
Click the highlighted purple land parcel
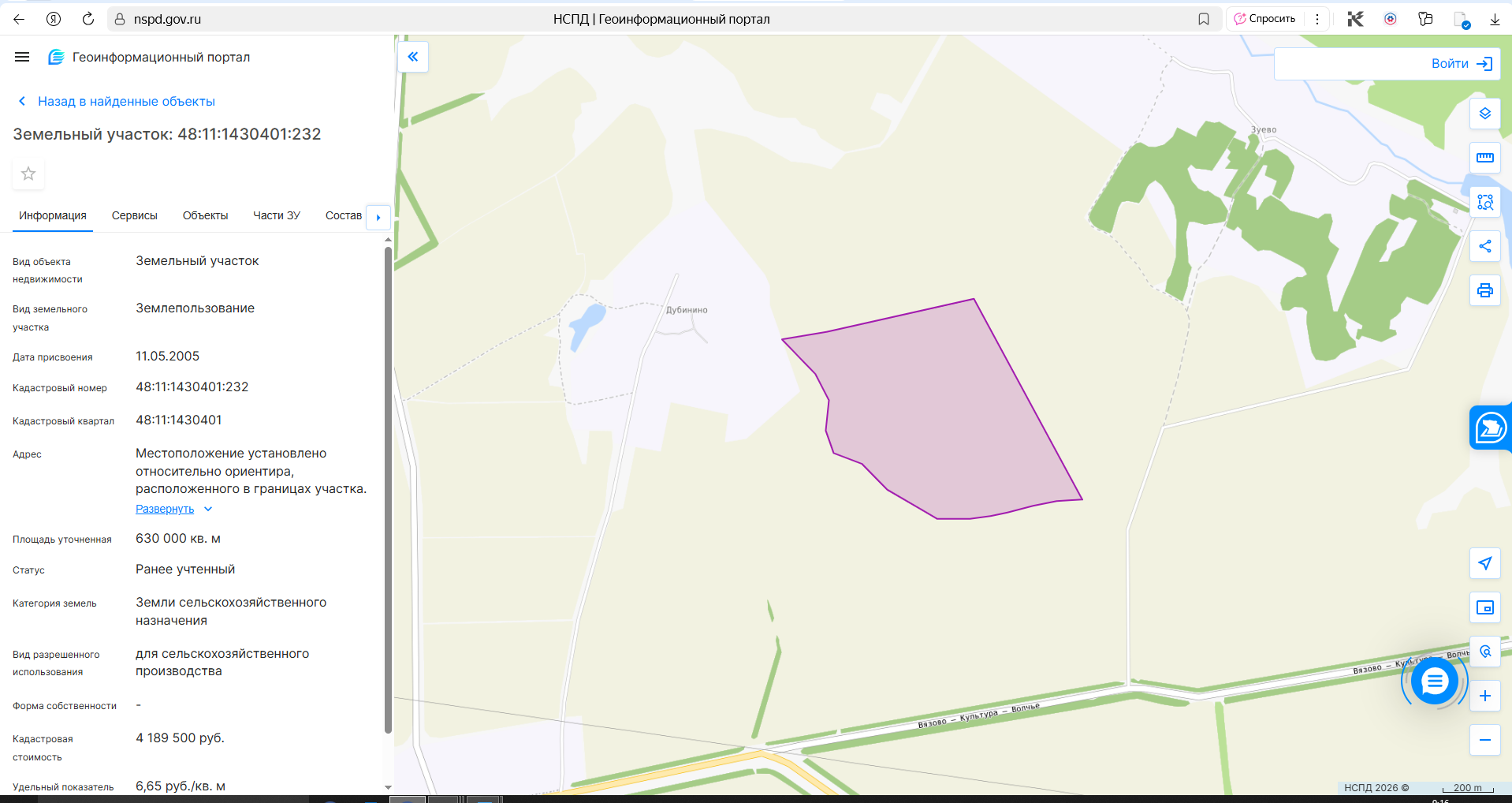938,410
